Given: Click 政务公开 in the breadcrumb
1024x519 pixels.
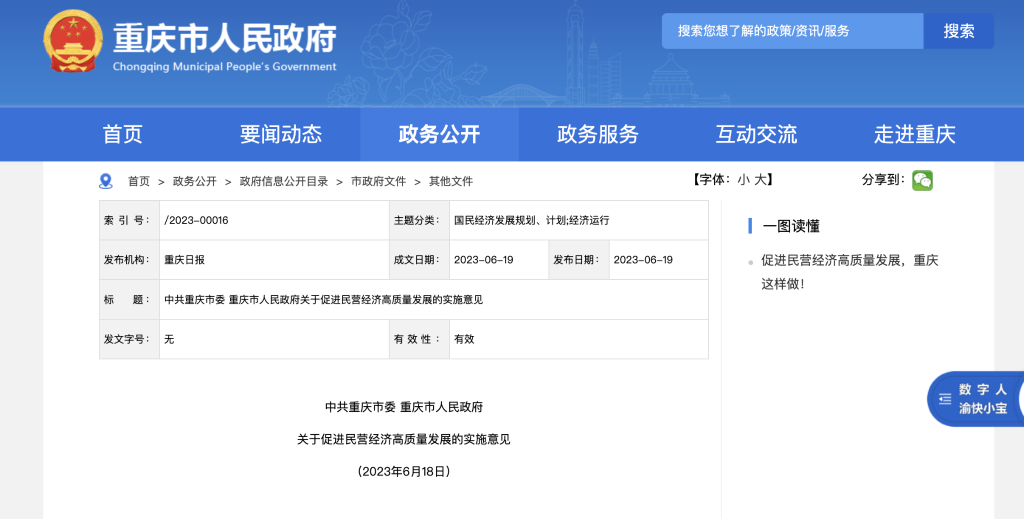Looking at the screenshot, I should 194,181.
